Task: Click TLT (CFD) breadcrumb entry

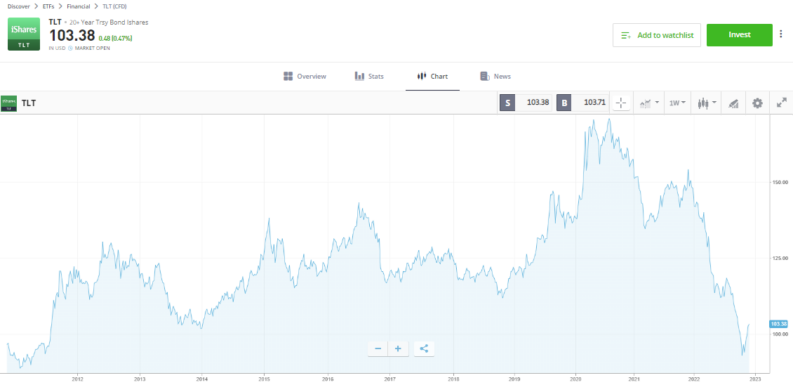Action: pos(115,7)
